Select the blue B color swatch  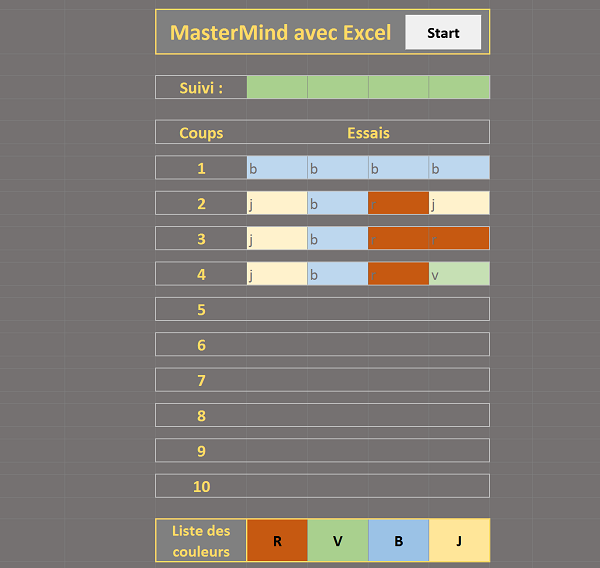pyautogui.click(x=398, y=540)
